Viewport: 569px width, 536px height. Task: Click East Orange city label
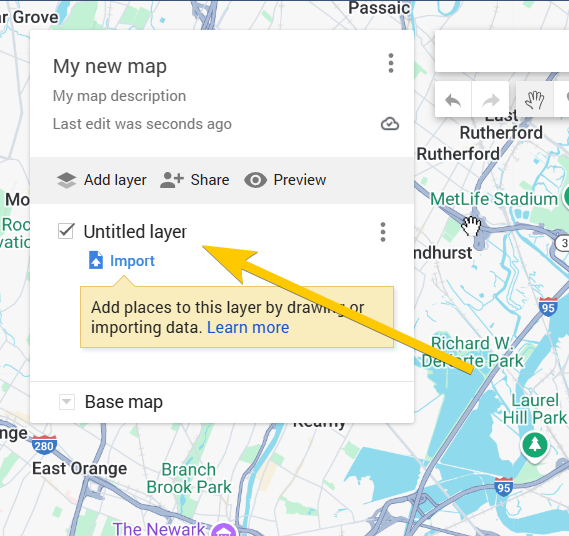[x=79, y=469]
